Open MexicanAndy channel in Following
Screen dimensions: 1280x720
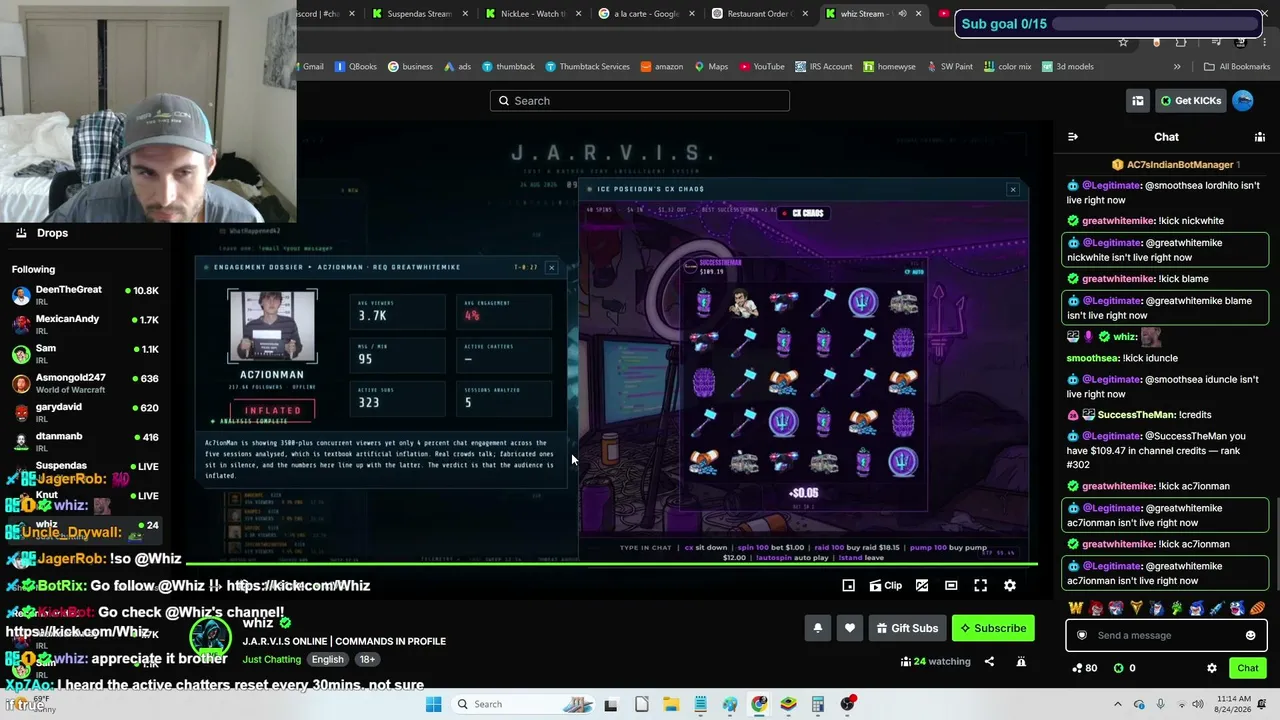85,325
